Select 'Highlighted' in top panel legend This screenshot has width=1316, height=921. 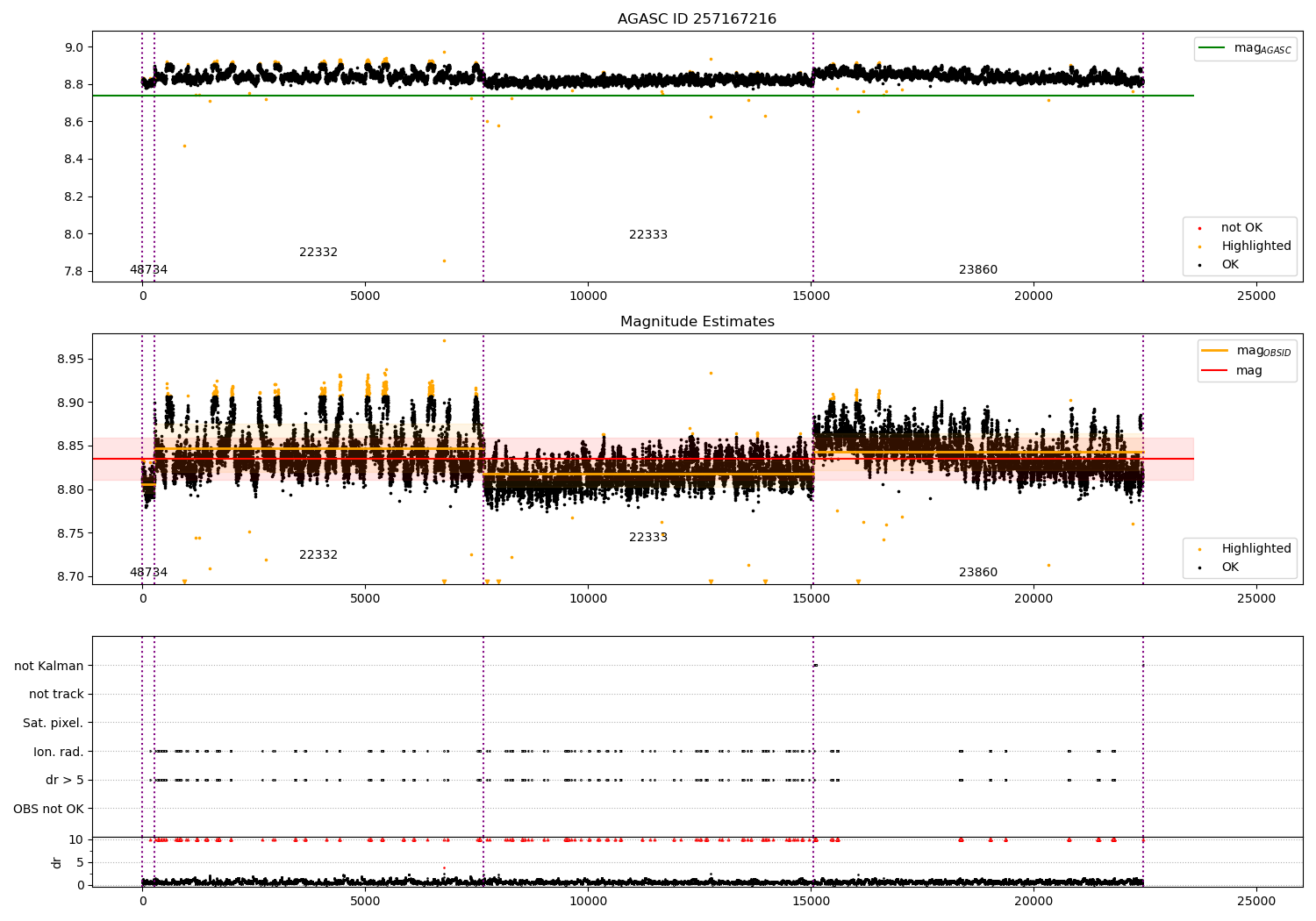coord(1256,246)
